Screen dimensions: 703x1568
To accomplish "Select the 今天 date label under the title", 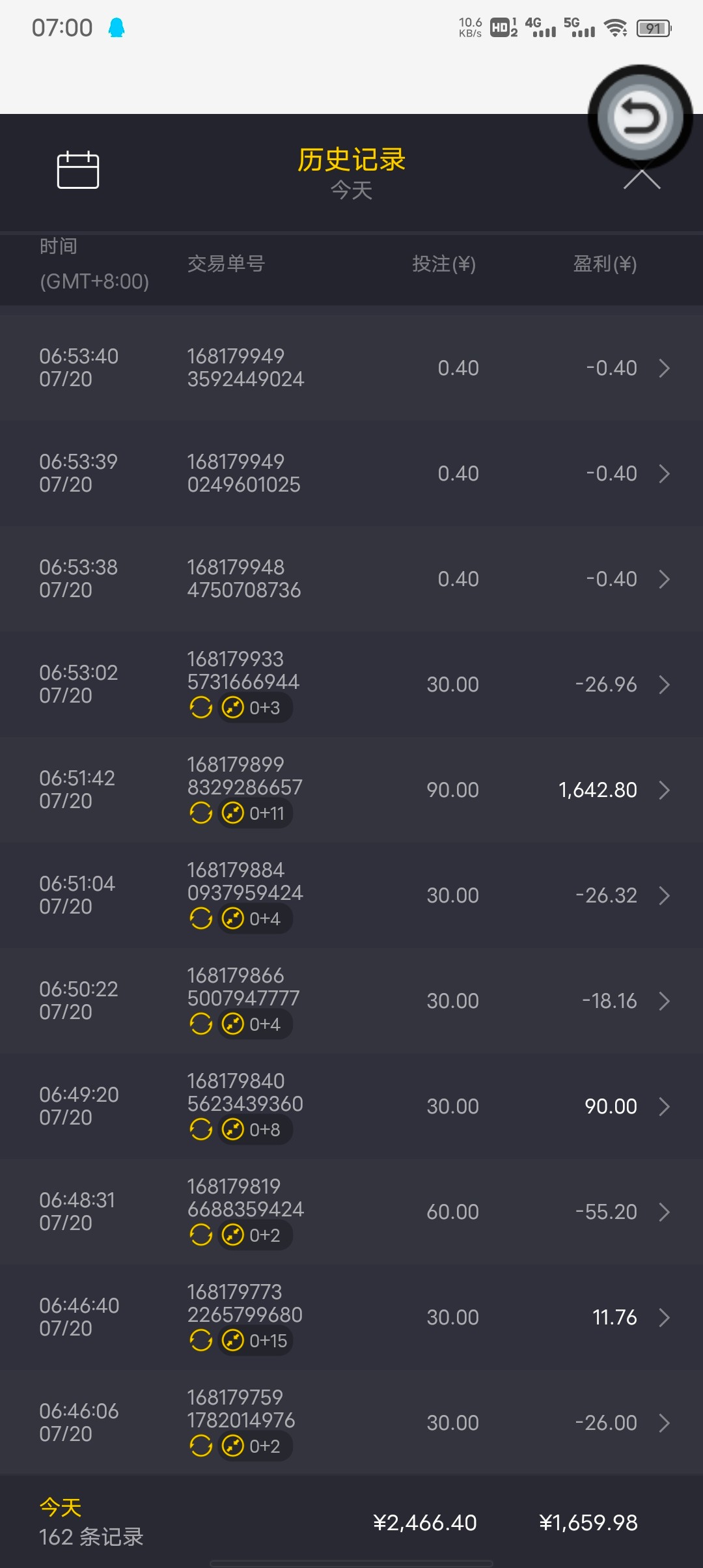I will tap(351, 191).
